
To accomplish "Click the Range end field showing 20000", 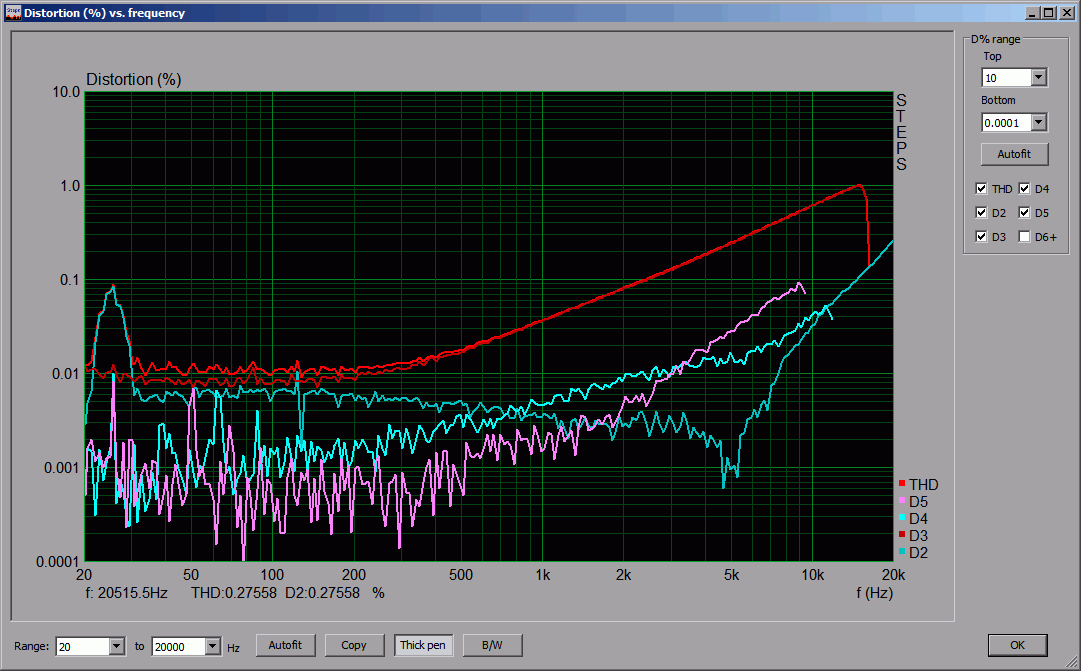I will click(x=179, y=646).
